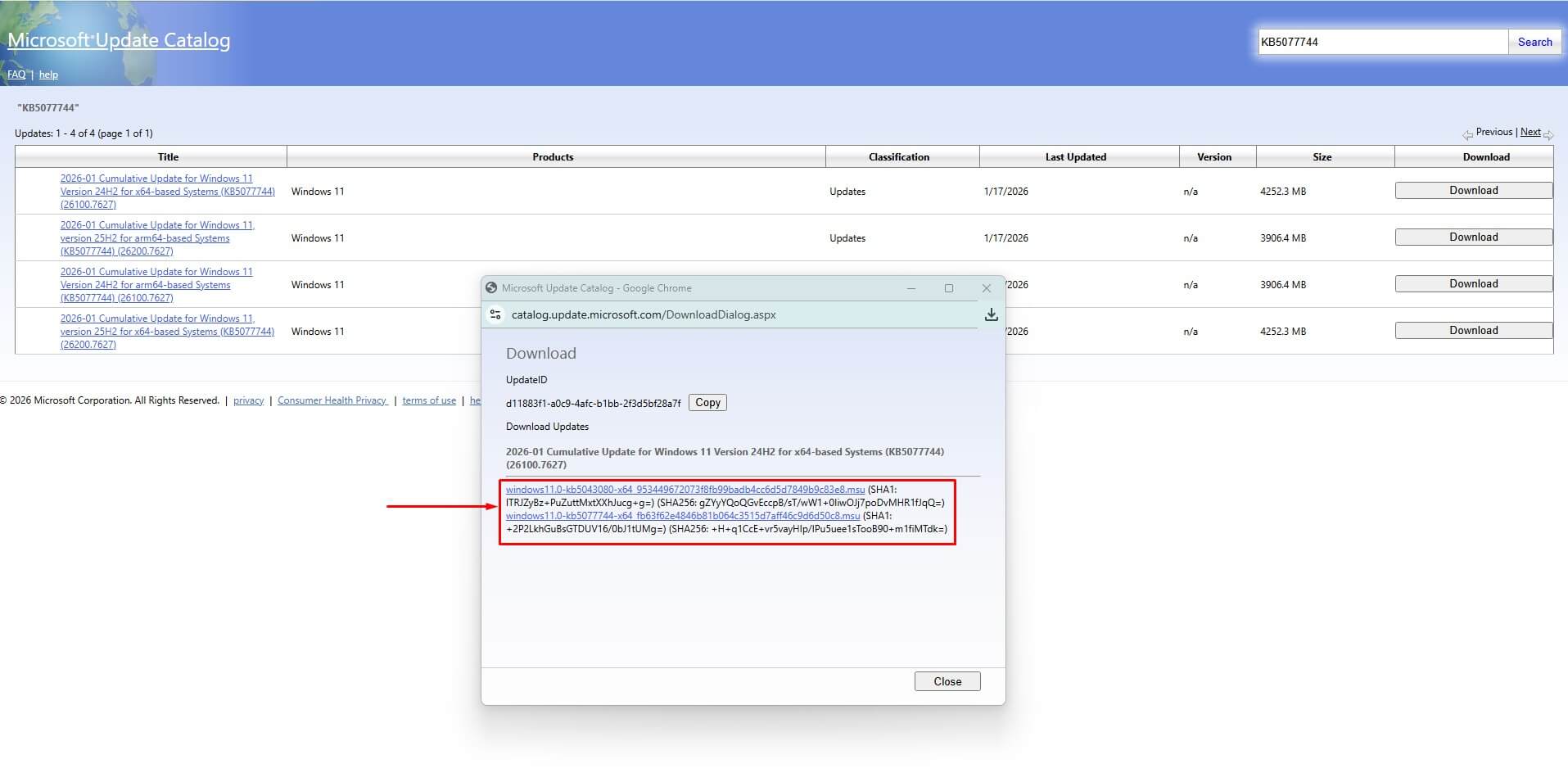The height and width of the screenshot is (773, 1568).
Task: Click the Search button in catalog header
Action: pyautogui.click(x=1534, y=42)
